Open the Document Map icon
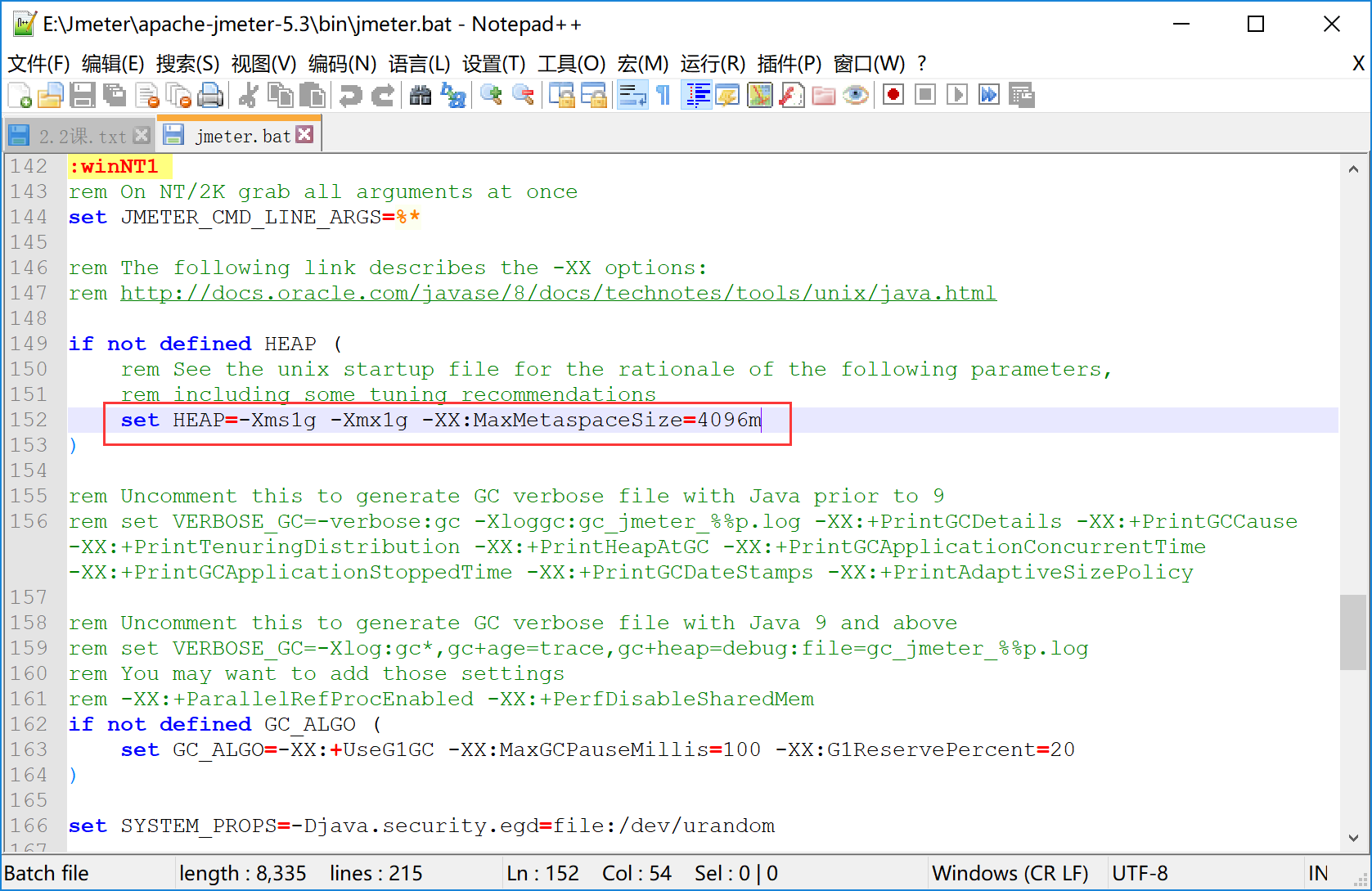This screenshot has height=891, width=1372. coord(760,95)
